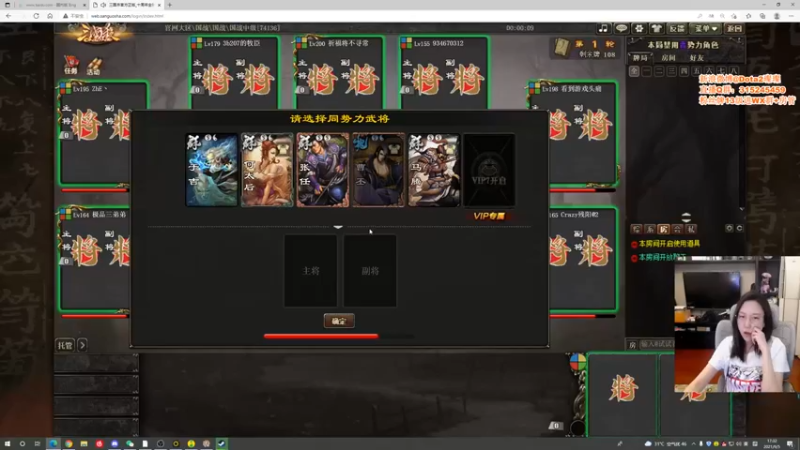Select the 二 seat filter button
This screenshot has height=450, width=800.
tap(659, 71)
